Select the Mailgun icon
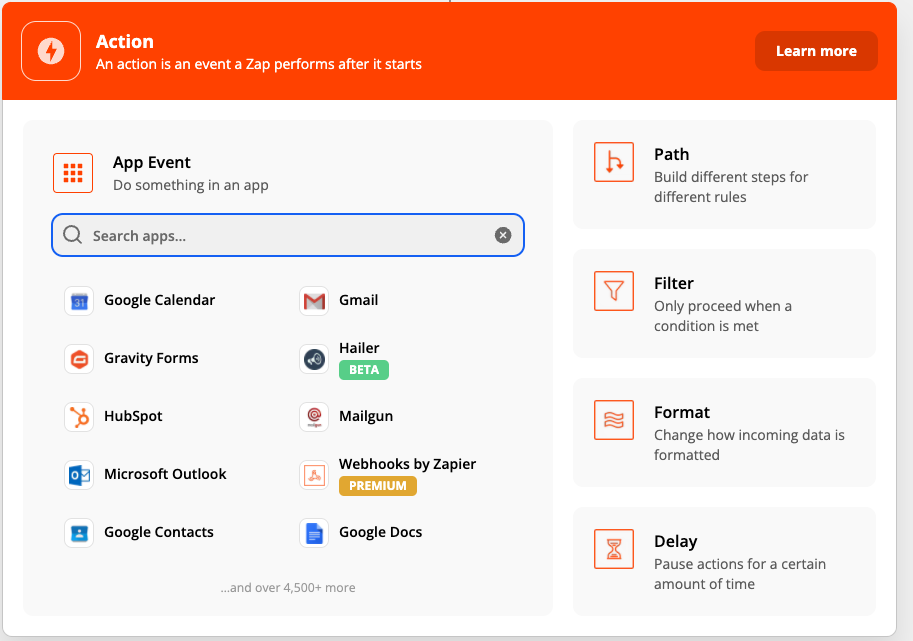This screenshot has height=641, width=913. [314, 417]
